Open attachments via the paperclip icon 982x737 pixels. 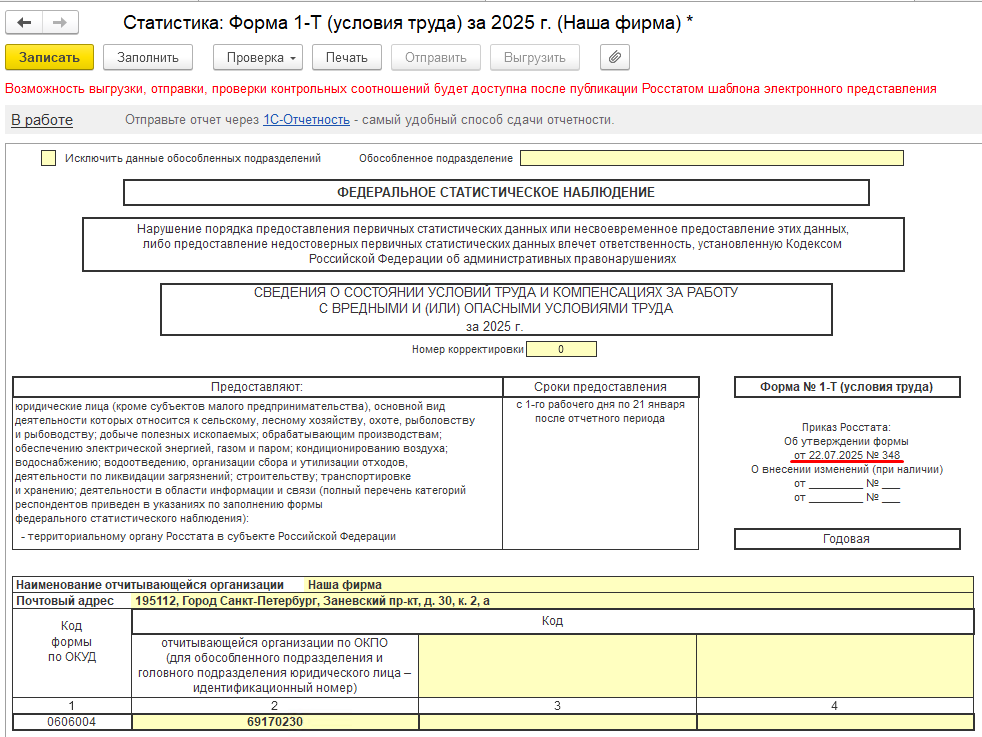click(615, 57)
